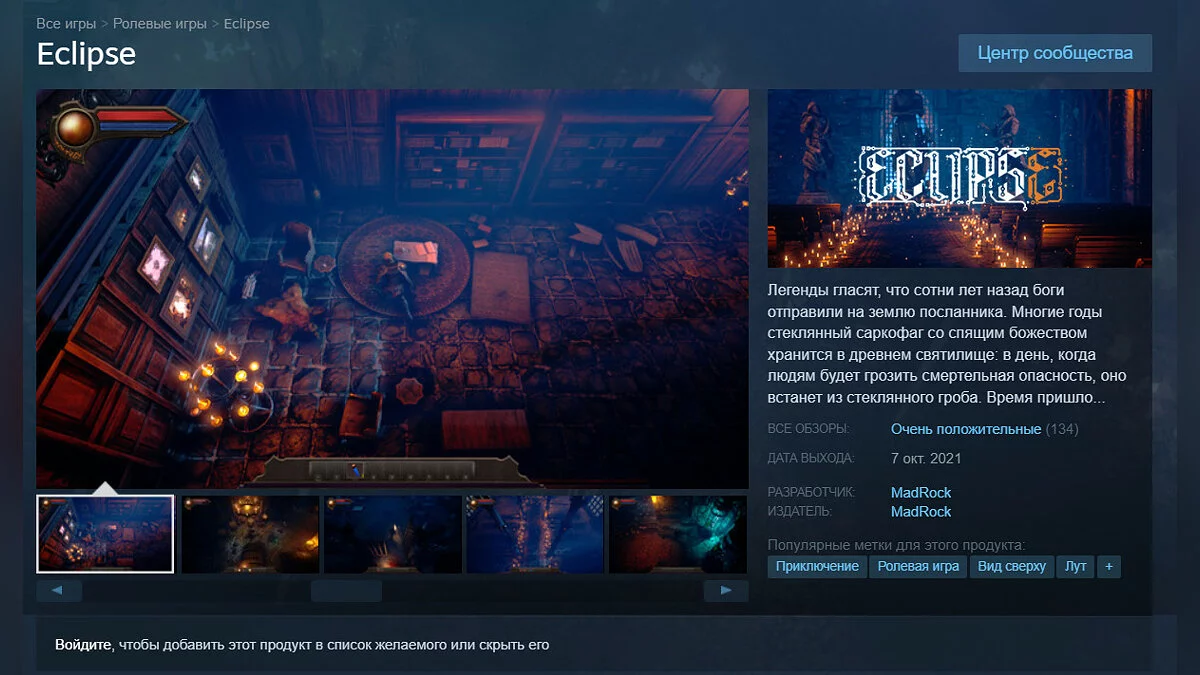Open developer link 'MadRock'
This screenshot has width=1200, height=675.
(921, 492)
